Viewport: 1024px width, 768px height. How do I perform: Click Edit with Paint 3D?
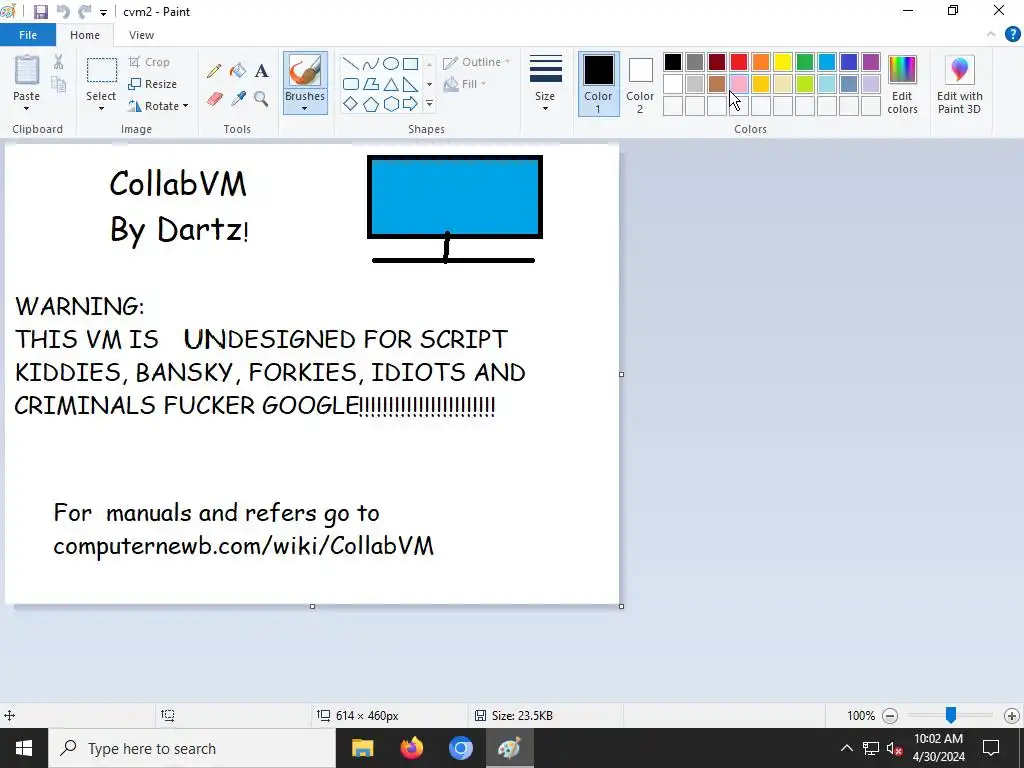pyautogui.click(x=959, y=85)
